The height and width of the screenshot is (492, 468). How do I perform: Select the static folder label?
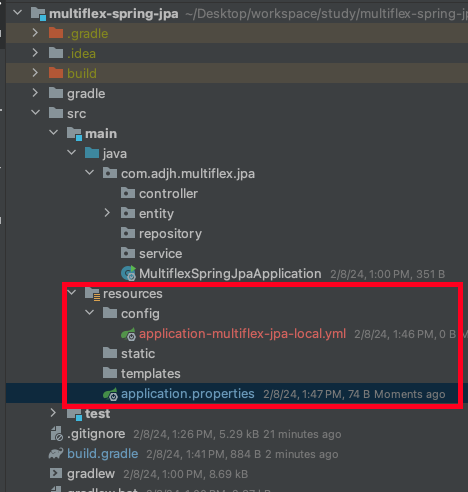pos(138,353)
